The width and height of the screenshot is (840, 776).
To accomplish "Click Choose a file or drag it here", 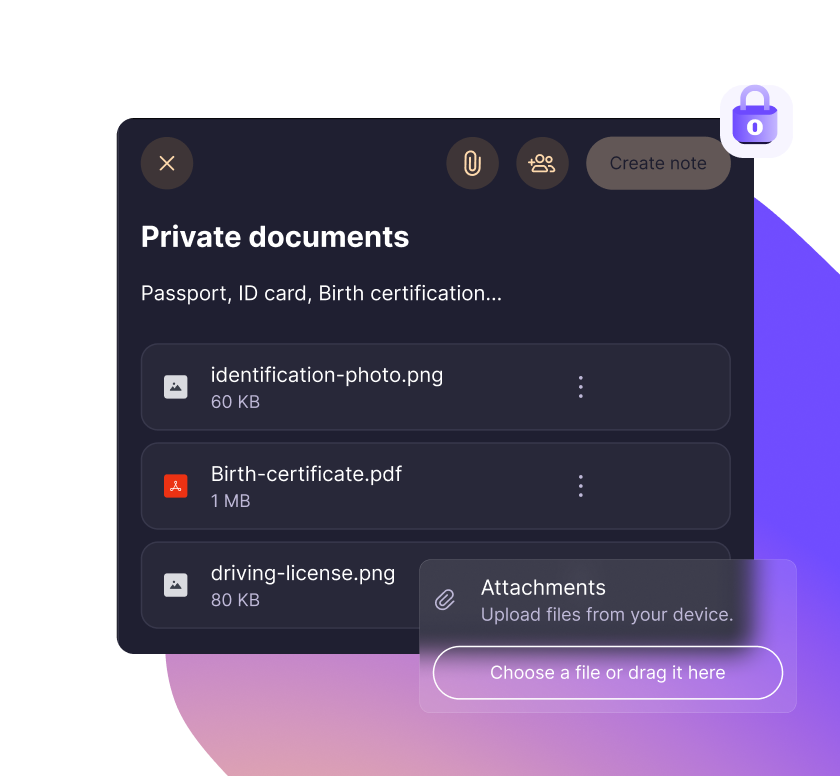I will point(608,673).
